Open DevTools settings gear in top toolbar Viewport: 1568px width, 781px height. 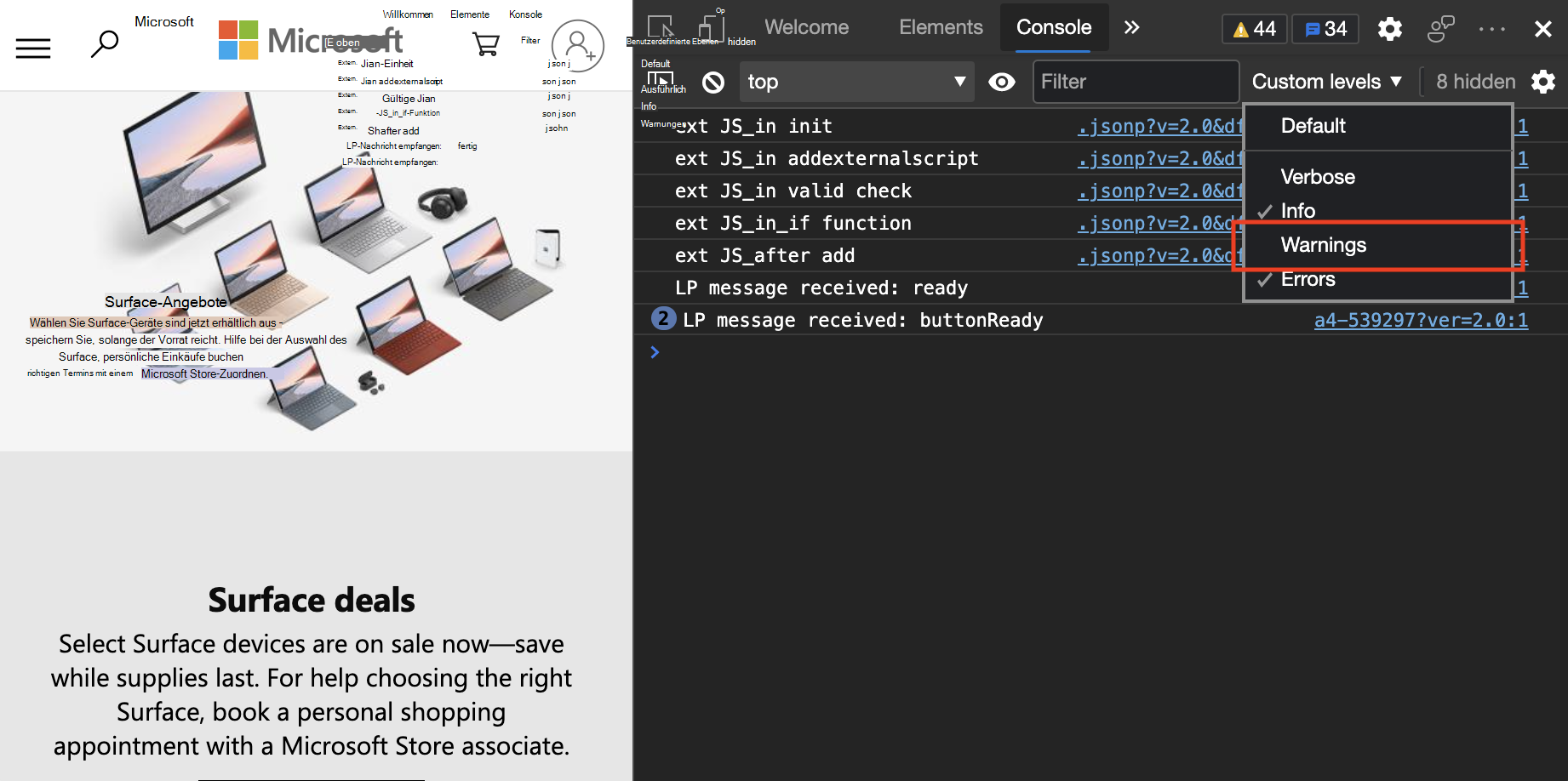click(1389, 29)
